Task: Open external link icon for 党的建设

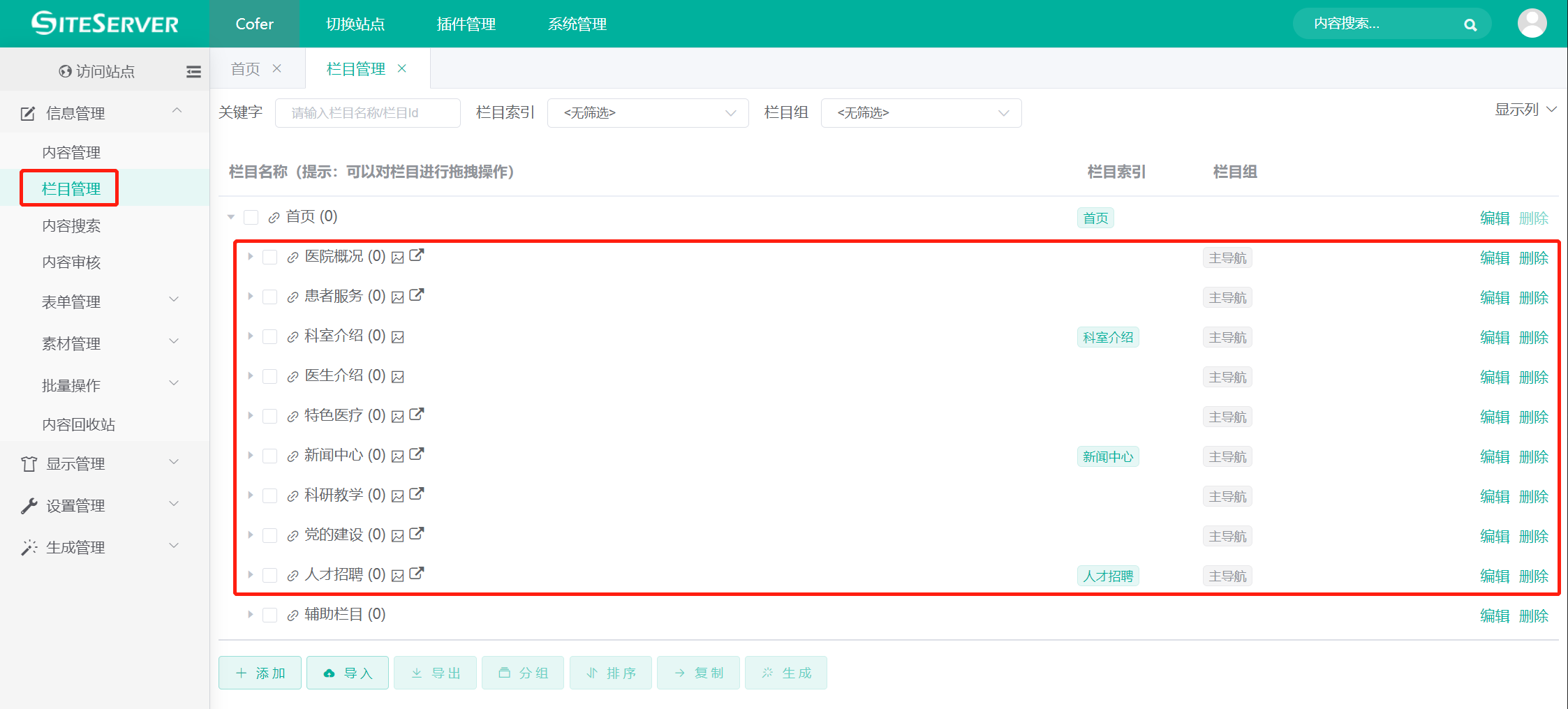Action: click(x=416, y=534)
